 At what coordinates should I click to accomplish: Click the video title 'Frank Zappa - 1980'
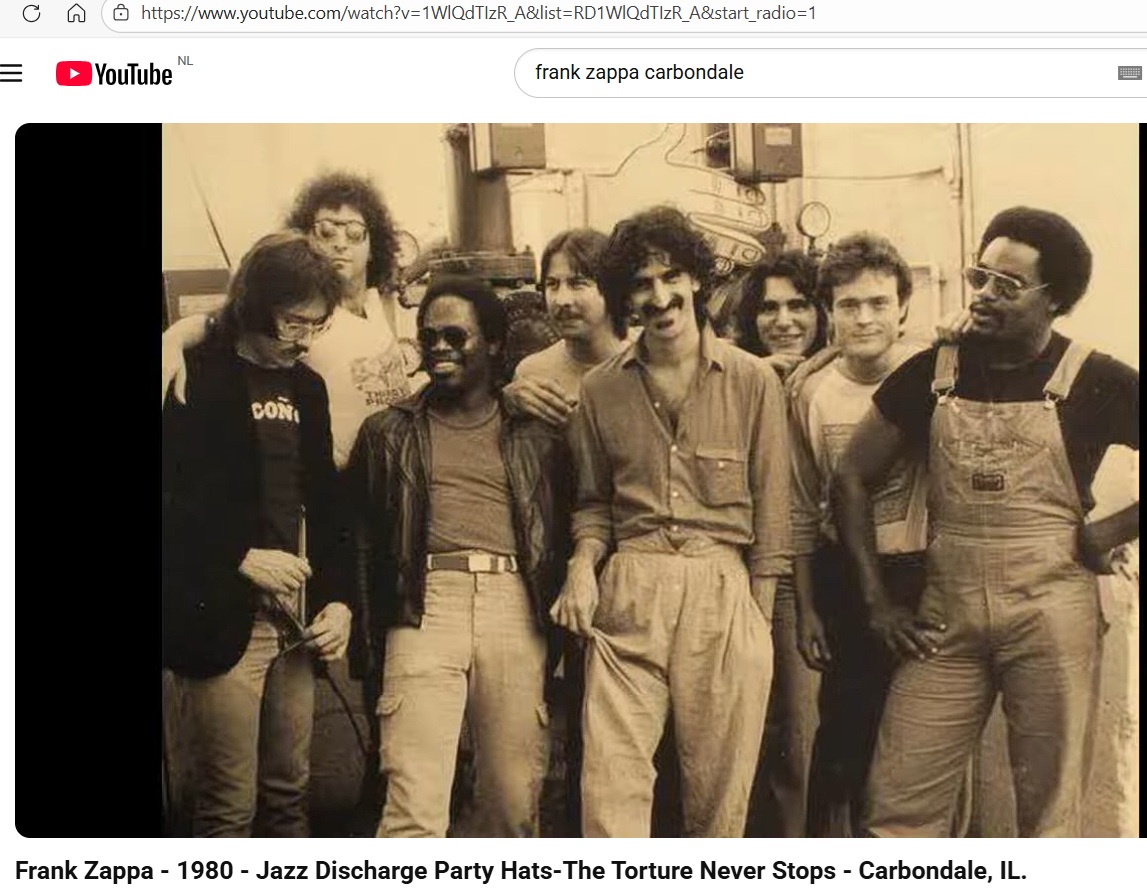coord(124,870)
